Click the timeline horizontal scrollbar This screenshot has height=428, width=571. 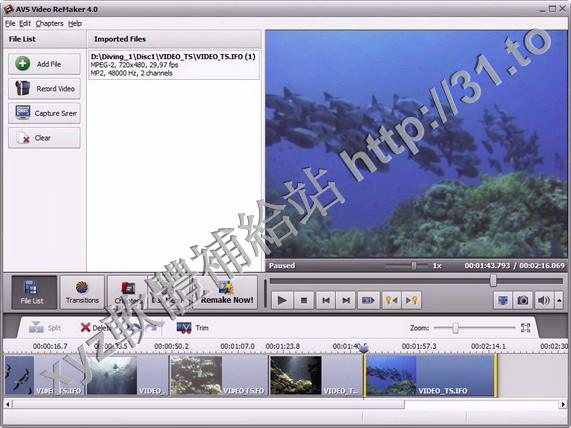click(x=208, y=404)
